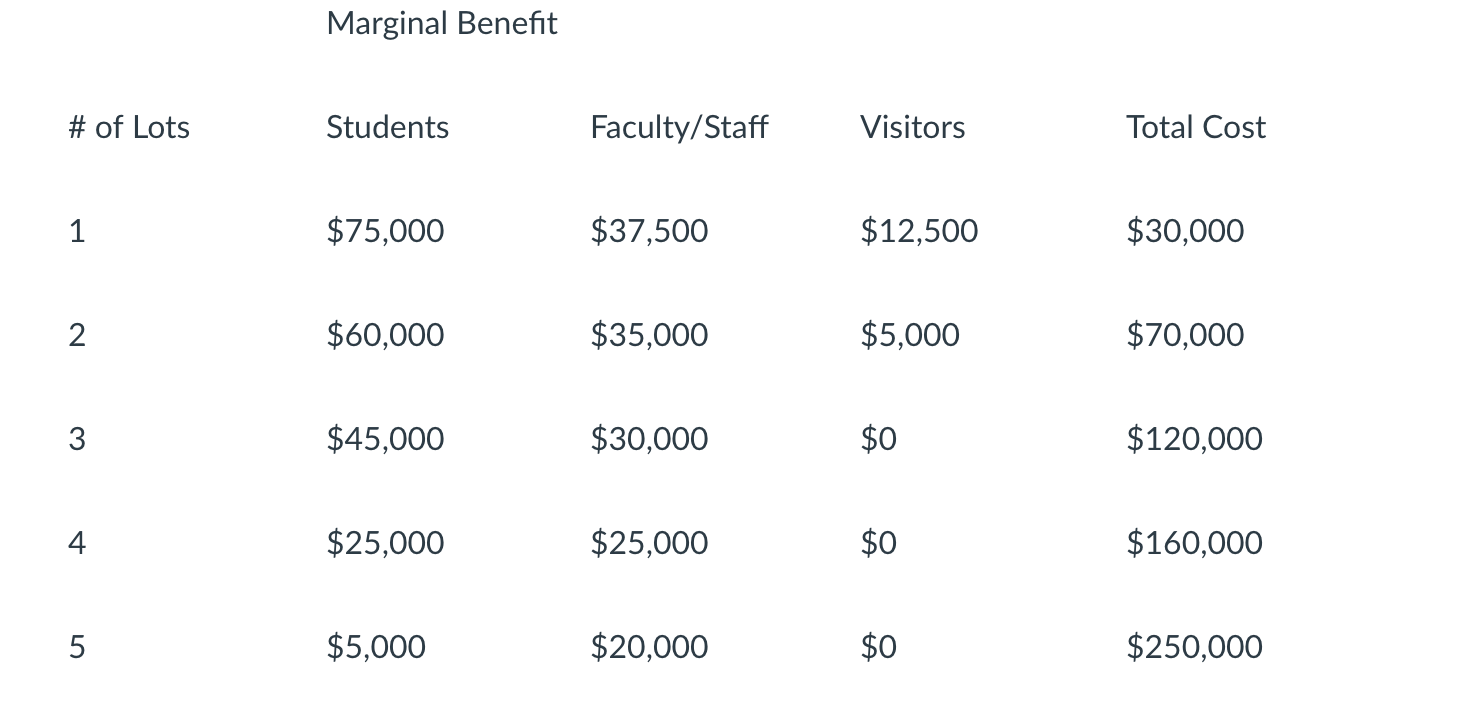Select the $45,000 Students cell

tap(385, 439)
